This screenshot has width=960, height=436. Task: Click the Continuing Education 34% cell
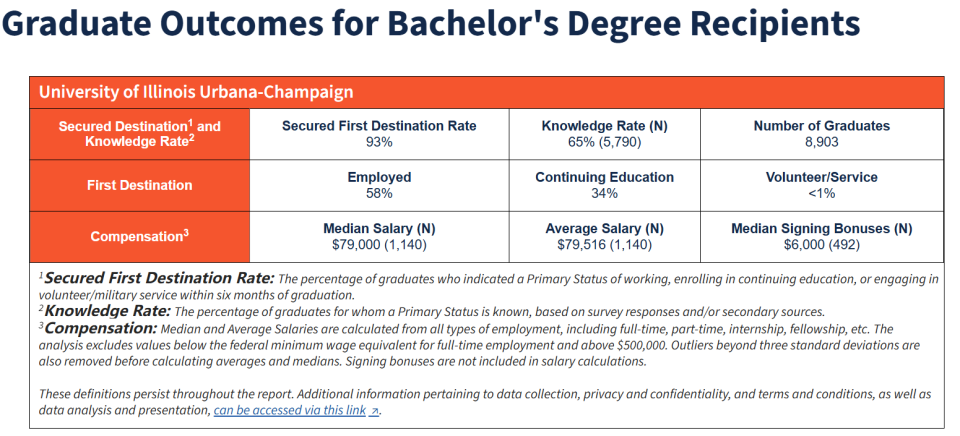[605, 185]
